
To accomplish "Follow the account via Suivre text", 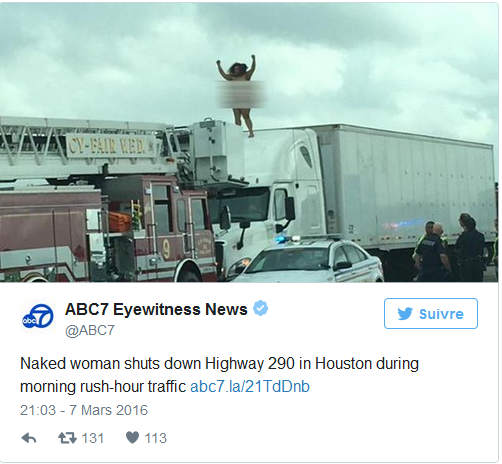I will click(x=441, y=314).
